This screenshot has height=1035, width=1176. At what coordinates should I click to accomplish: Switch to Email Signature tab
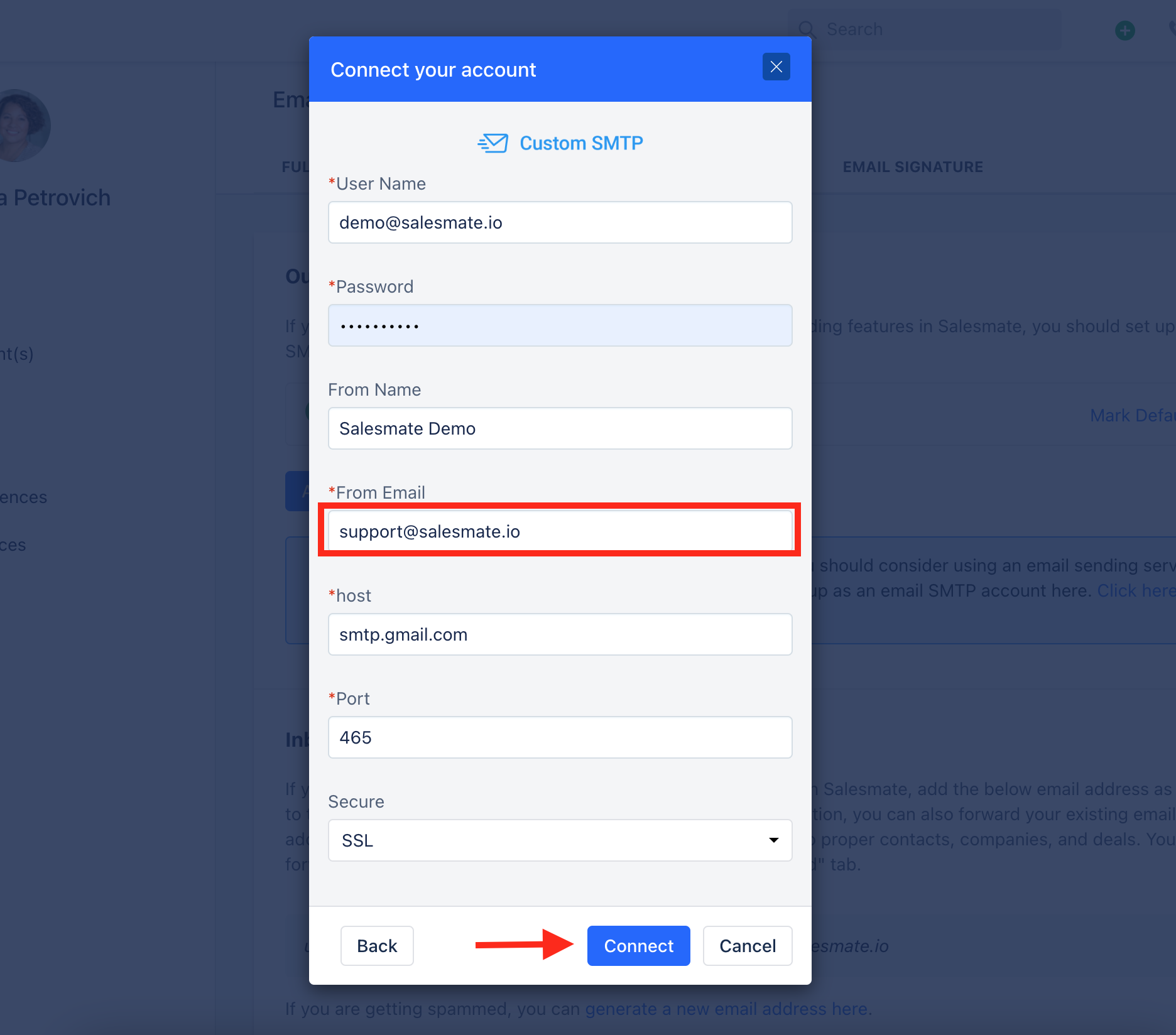[x=913, y=167]
